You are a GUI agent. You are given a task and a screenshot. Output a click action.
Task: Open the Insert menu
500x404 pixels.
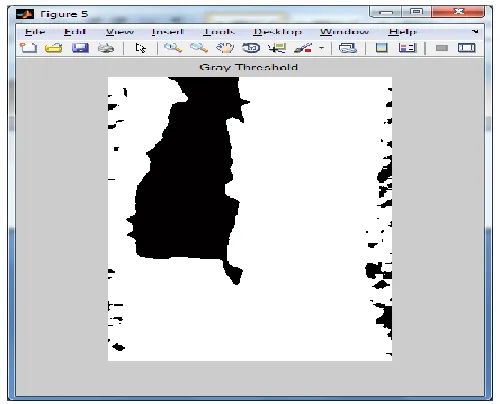click(x=168, y=32)
